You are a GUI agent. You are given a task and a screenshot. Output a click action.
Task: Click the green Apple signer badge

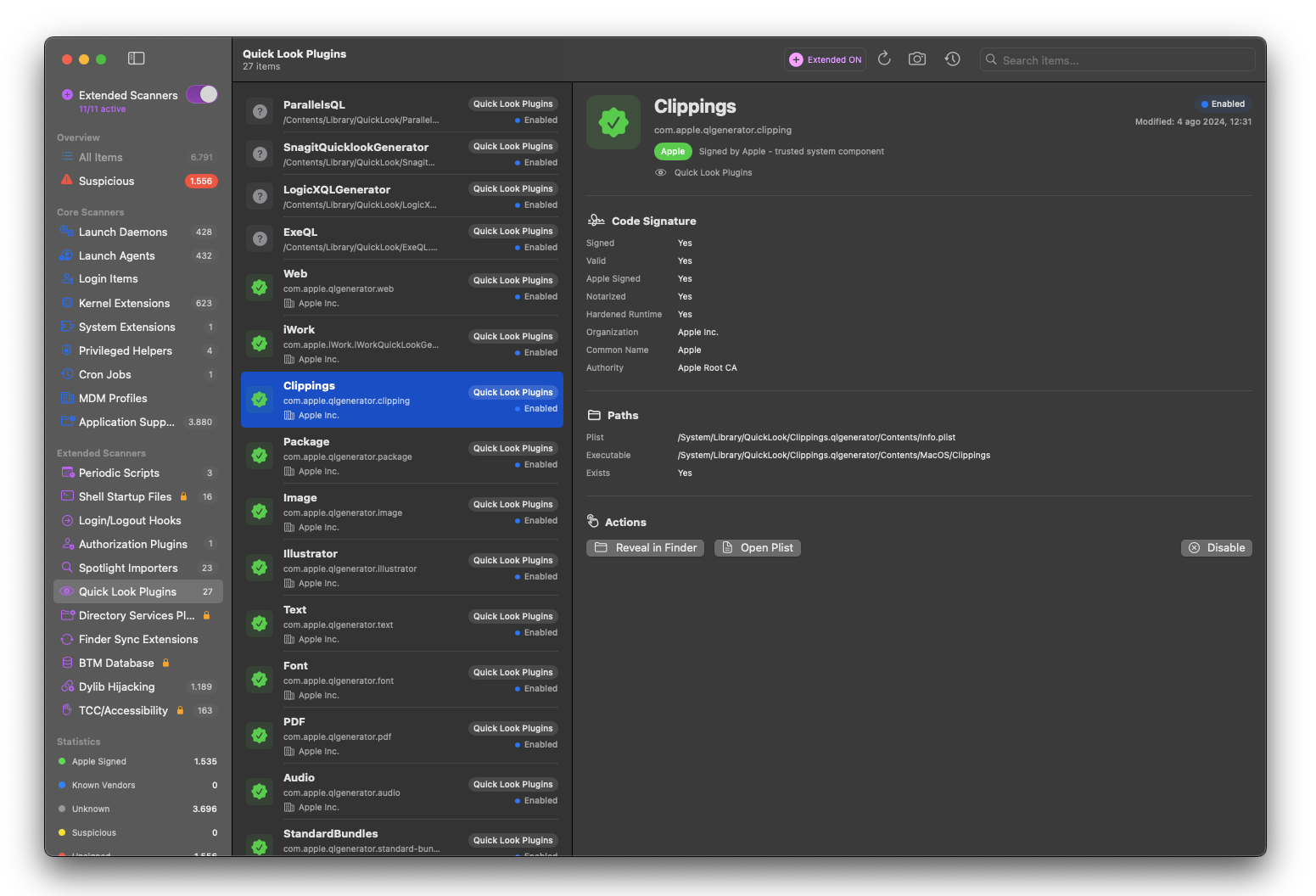(x=673, y=151)
